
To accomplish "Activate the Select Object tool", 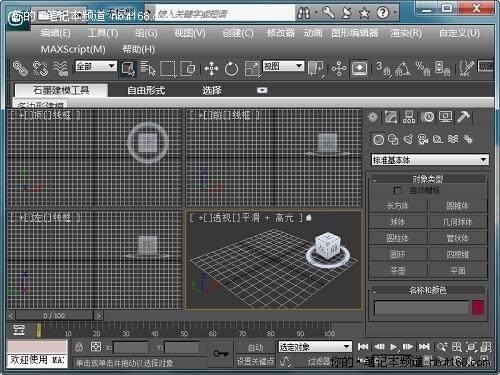I will coord(128,69).
